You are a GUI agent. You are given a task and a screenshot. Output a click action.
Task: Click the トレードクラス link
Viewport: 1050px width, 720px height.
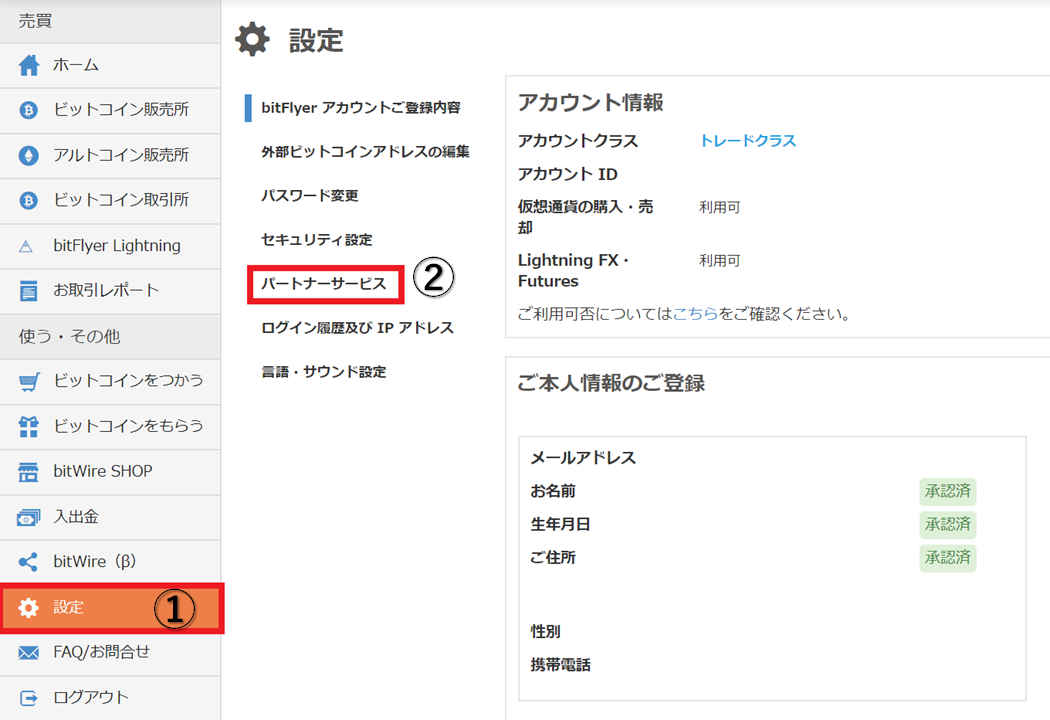pyautogui.click(x=747, y=141)
